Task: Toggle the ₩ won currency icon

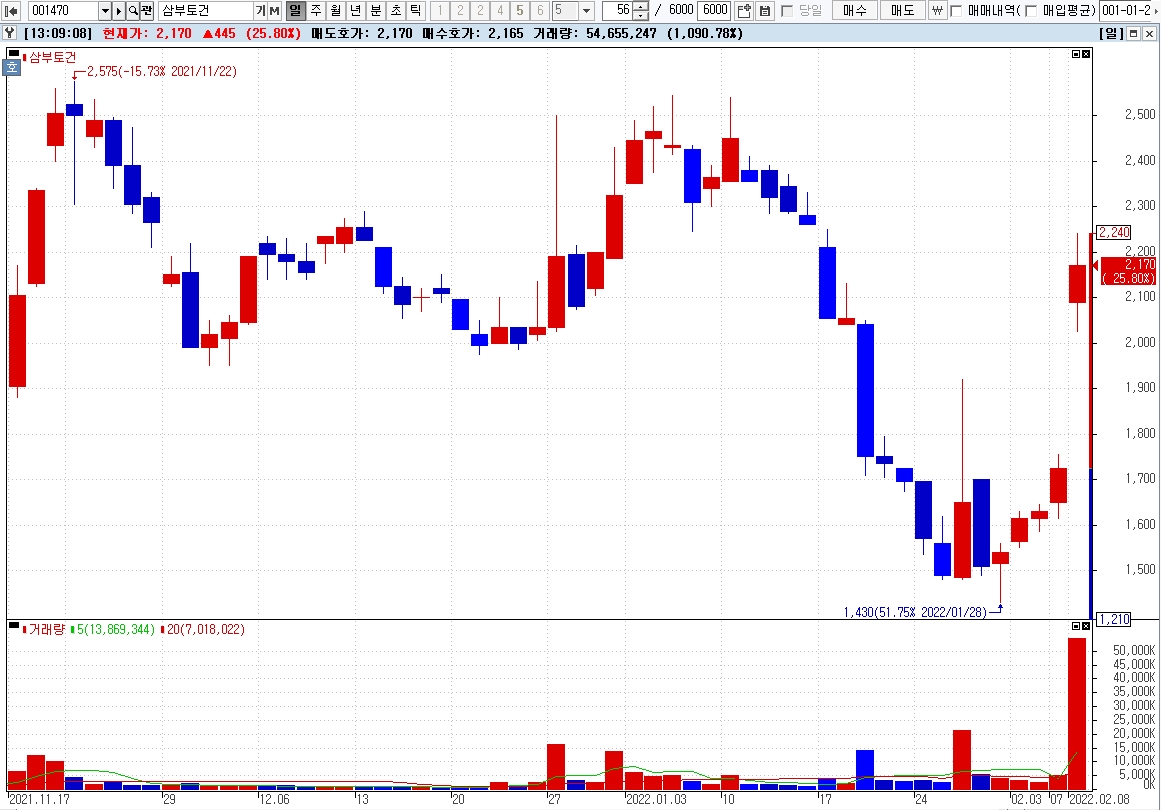Action: [937, 10]
